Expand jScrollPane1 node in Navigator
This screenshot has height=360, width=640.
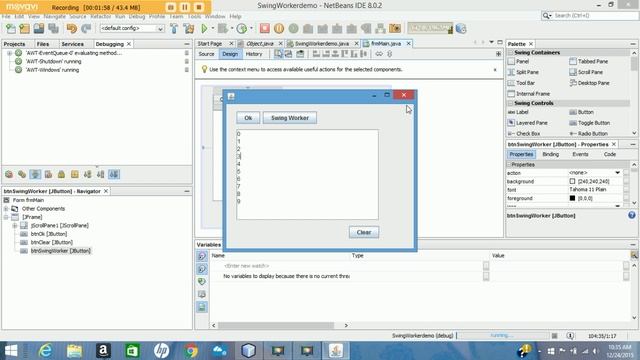15,225
